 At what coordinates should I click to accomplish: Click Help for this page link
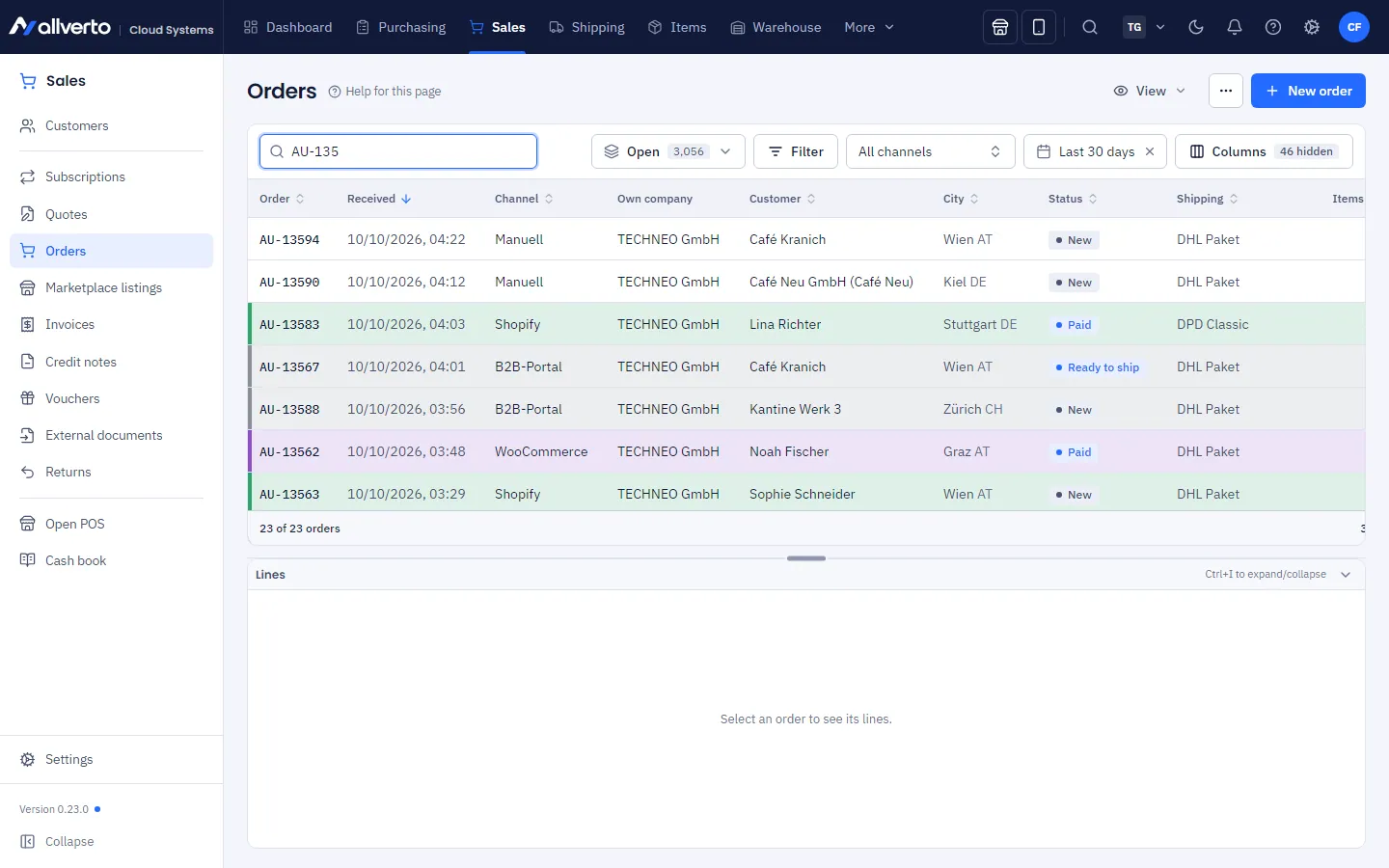point(385,92)
